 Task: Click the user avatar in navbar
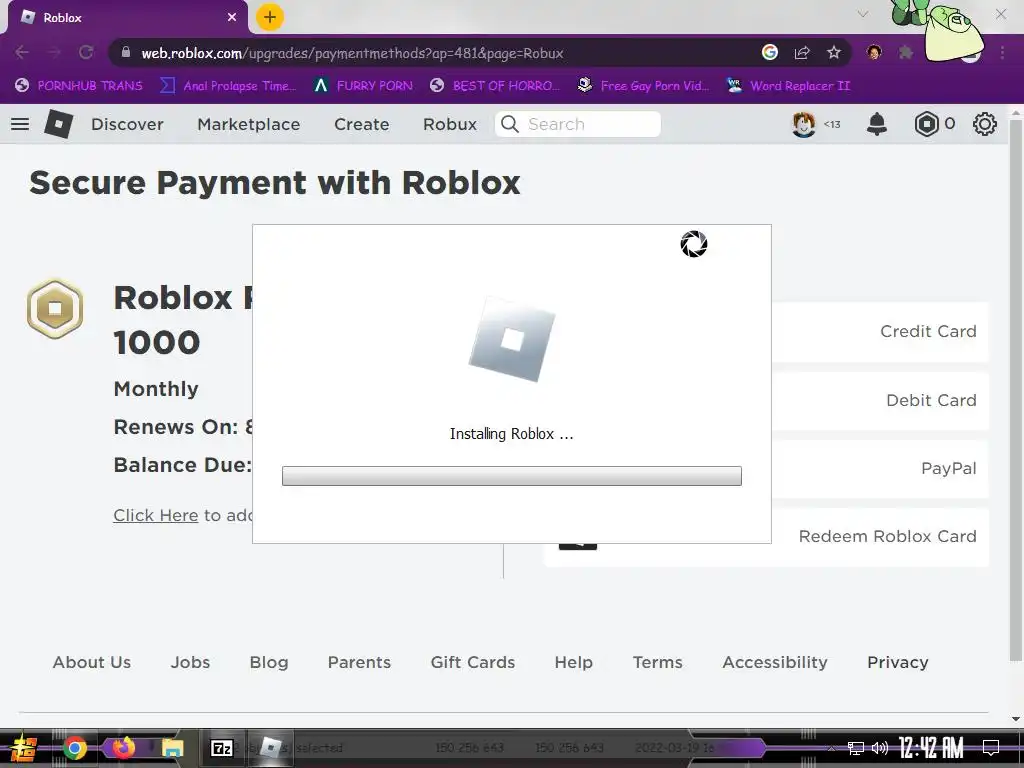coord(803,124)
